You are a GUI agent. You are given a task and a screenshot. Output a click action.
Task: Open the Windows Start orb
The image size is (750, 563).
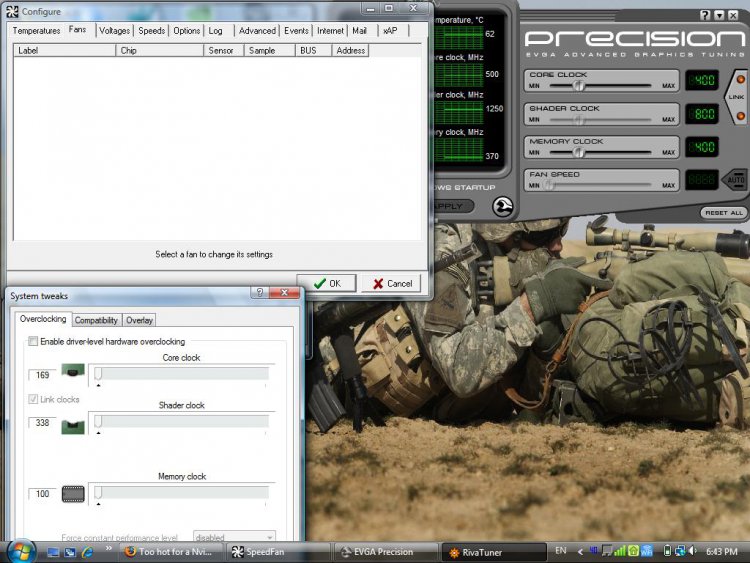20,552
